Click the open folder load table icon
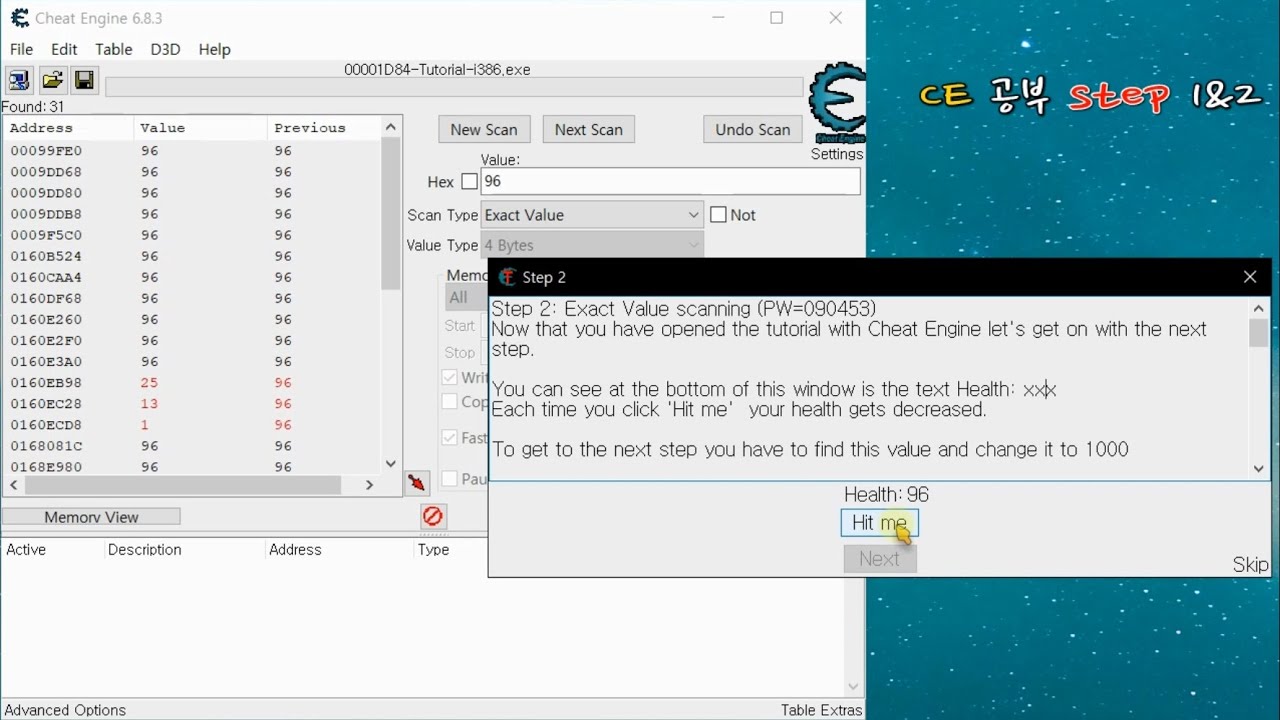The image size is (1280, 720). point(52,80)
